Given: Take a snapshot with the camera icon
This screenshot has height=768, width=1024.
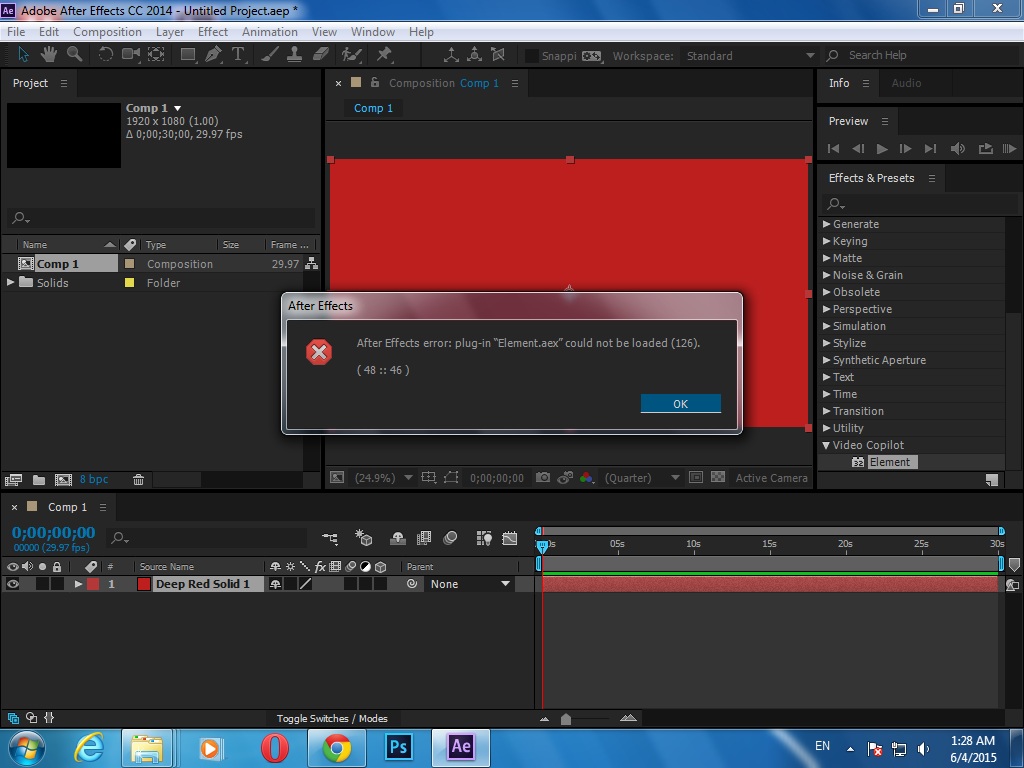Looking at the screenshot, I should click(x=543, y=478).
